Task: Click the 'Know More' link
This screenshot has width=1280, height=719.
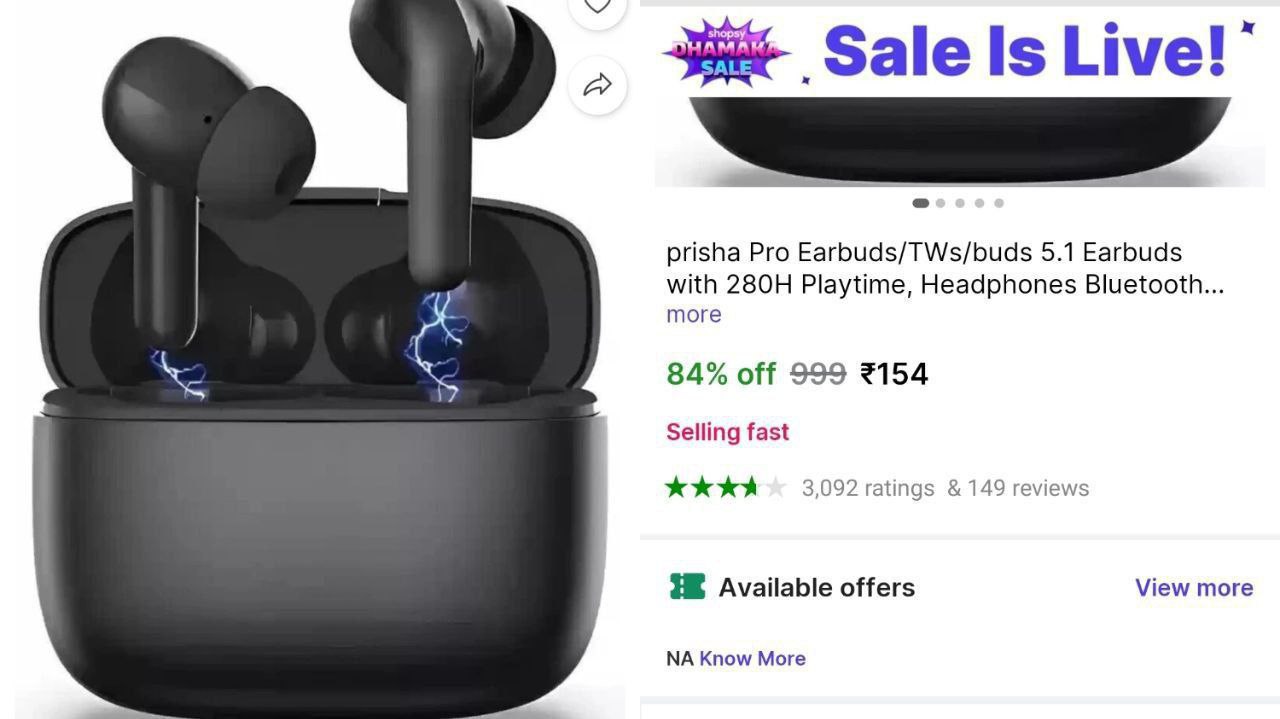Action: [752, 658]
